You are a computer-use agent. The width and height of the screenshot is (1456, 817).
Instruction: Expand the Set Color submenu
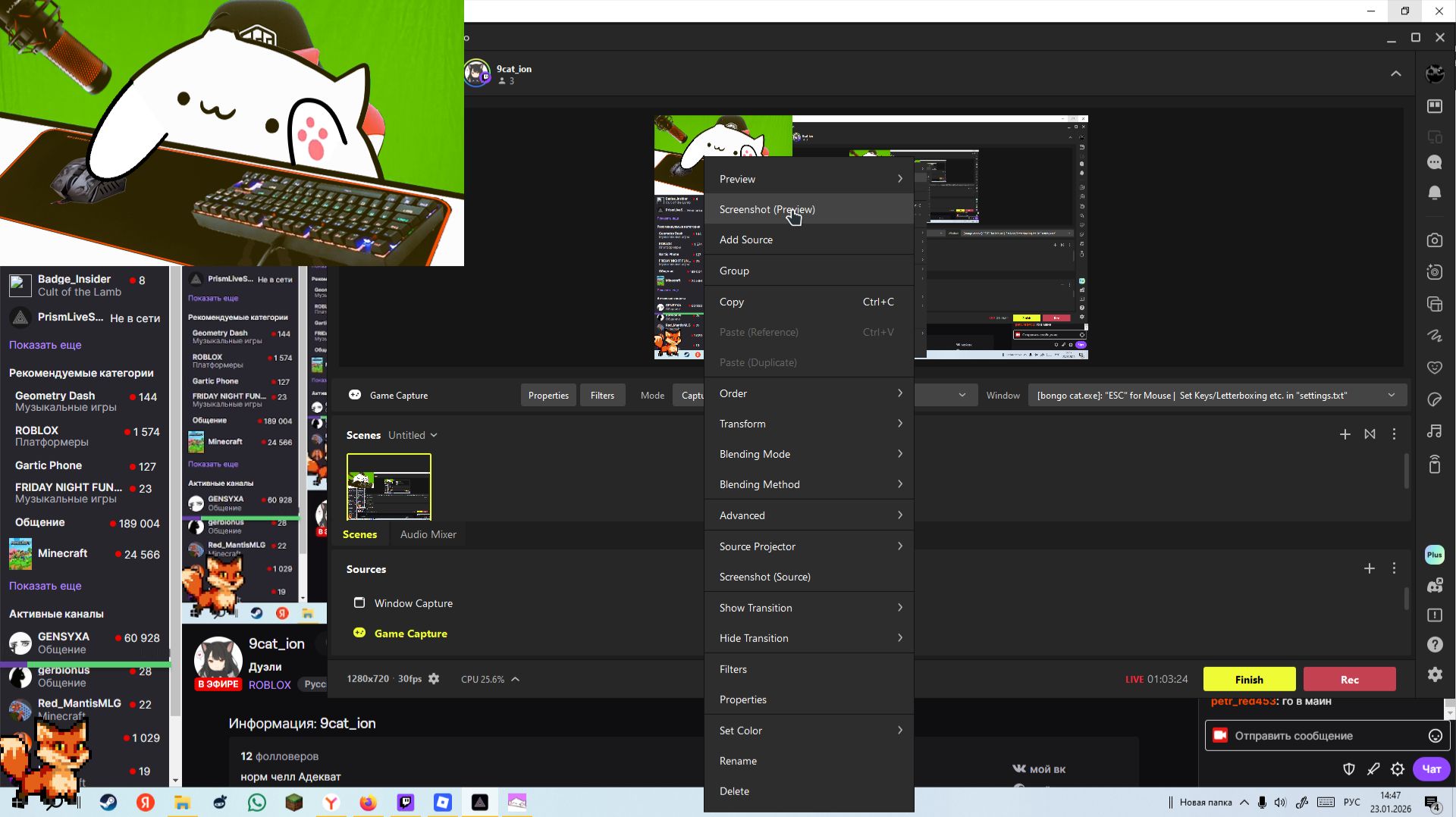pos(809,731)
